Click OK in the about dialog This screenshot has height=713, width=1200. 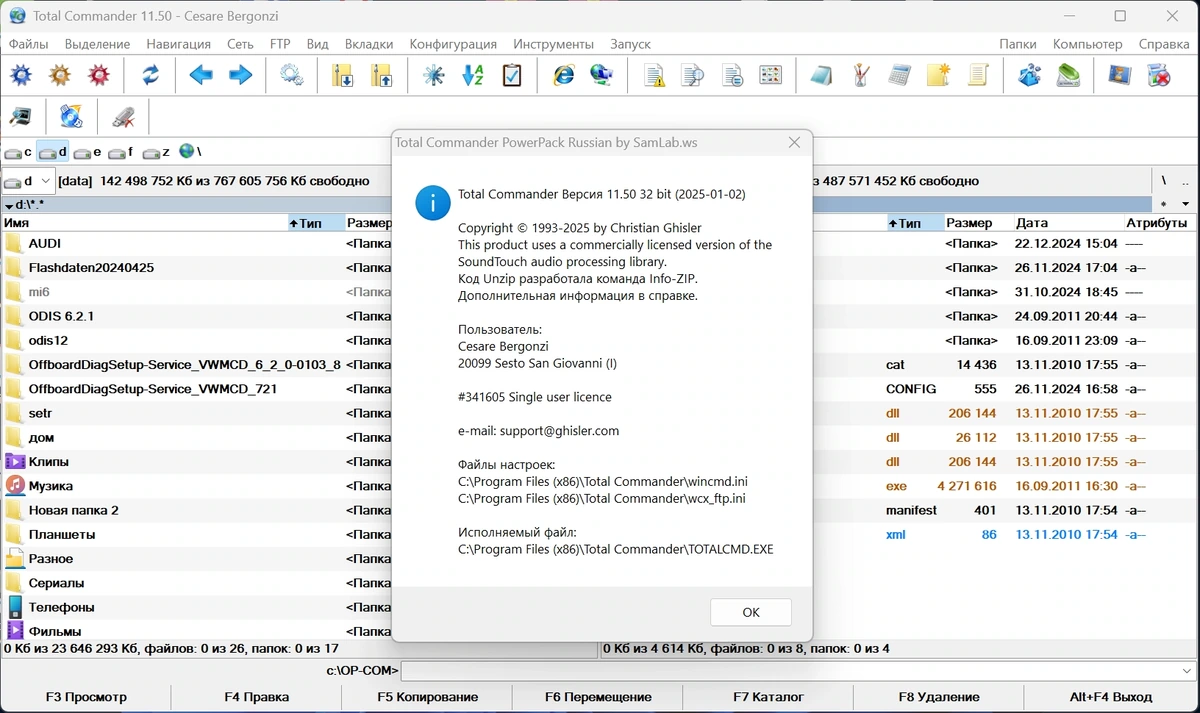[x=751, y=612]
